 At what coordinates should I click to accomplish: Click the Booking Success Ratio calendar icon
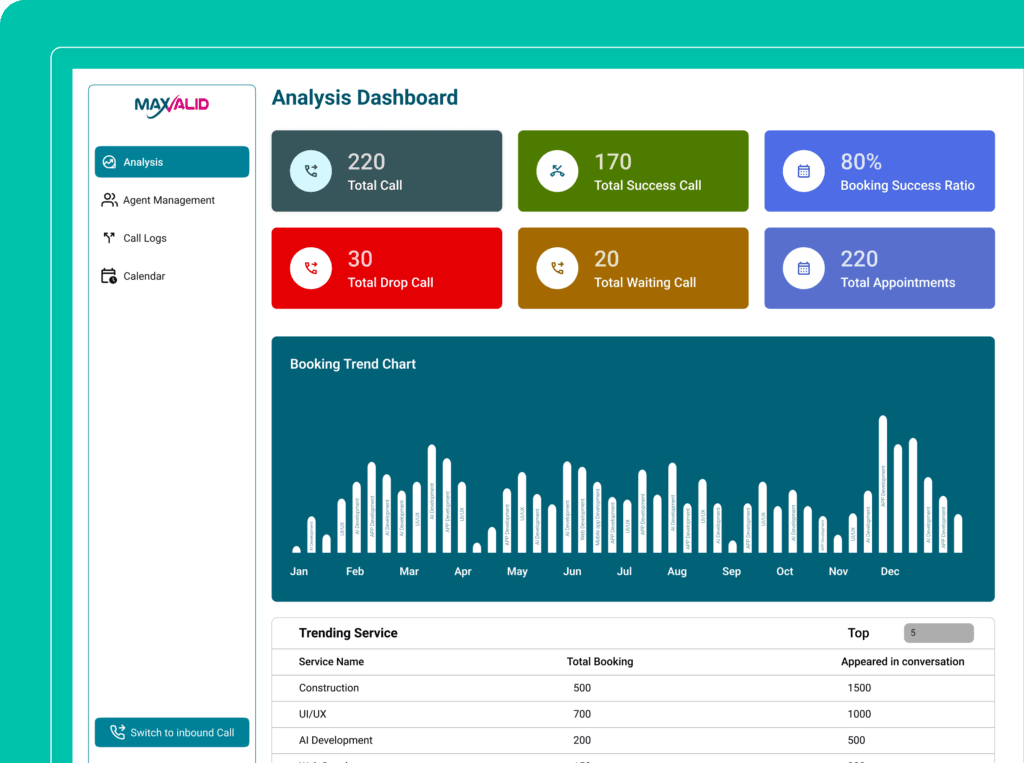[x=803, y=171]
